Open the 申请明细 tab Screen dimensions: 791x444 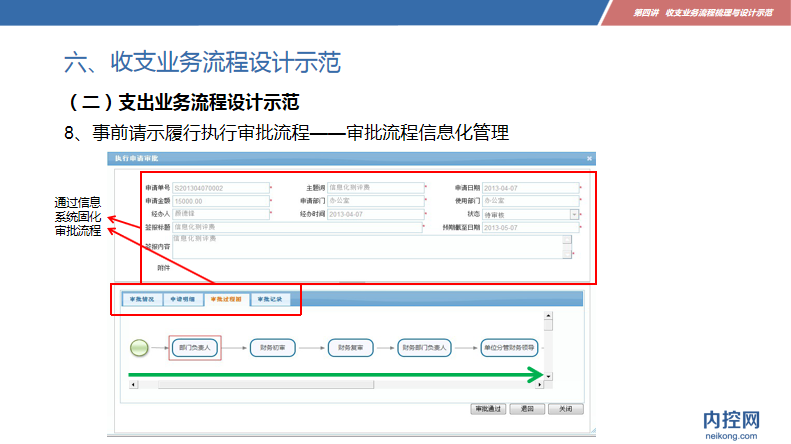[x=181, y=299]
